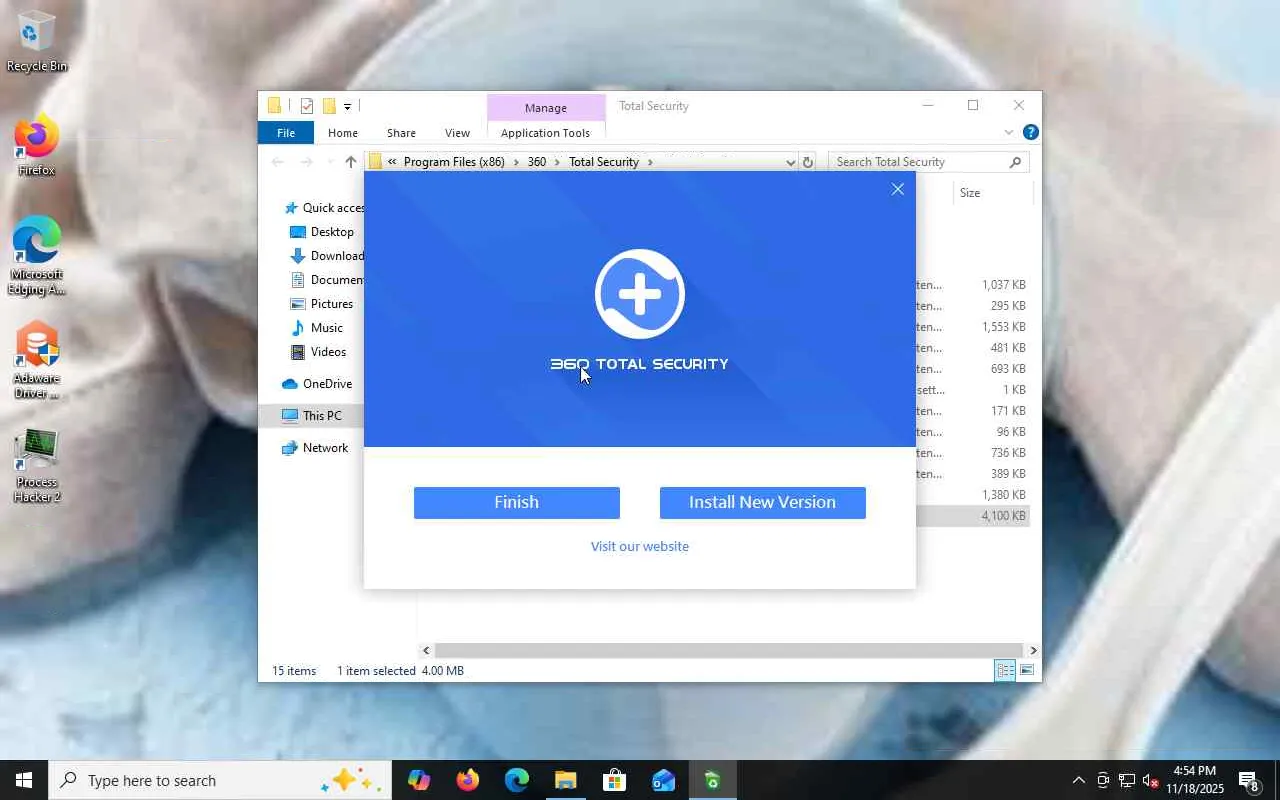Select the file row sized 1,553 KB

(972, 327)
